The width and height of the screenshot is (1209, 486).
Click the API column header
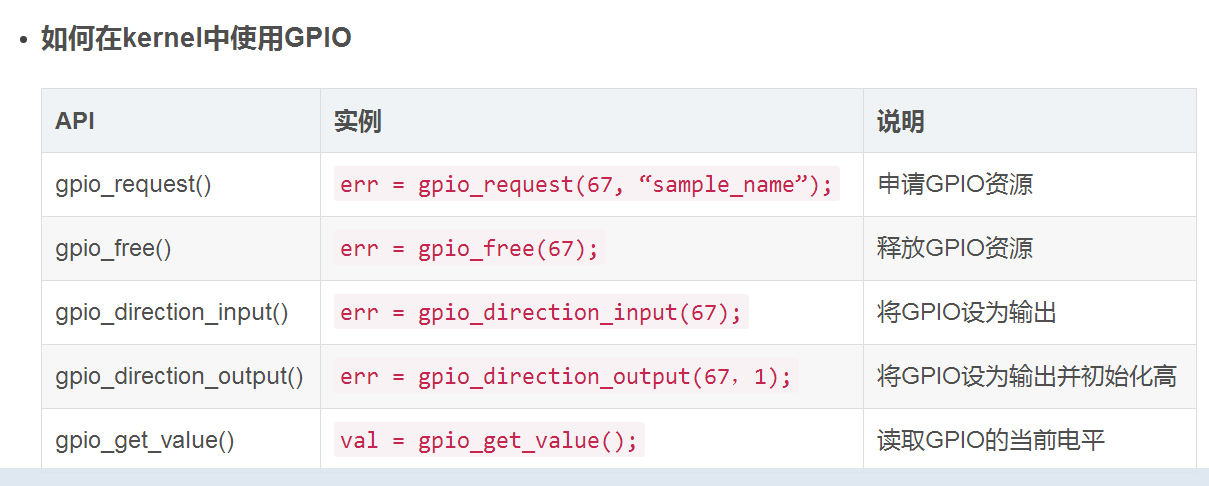(75, 121)
